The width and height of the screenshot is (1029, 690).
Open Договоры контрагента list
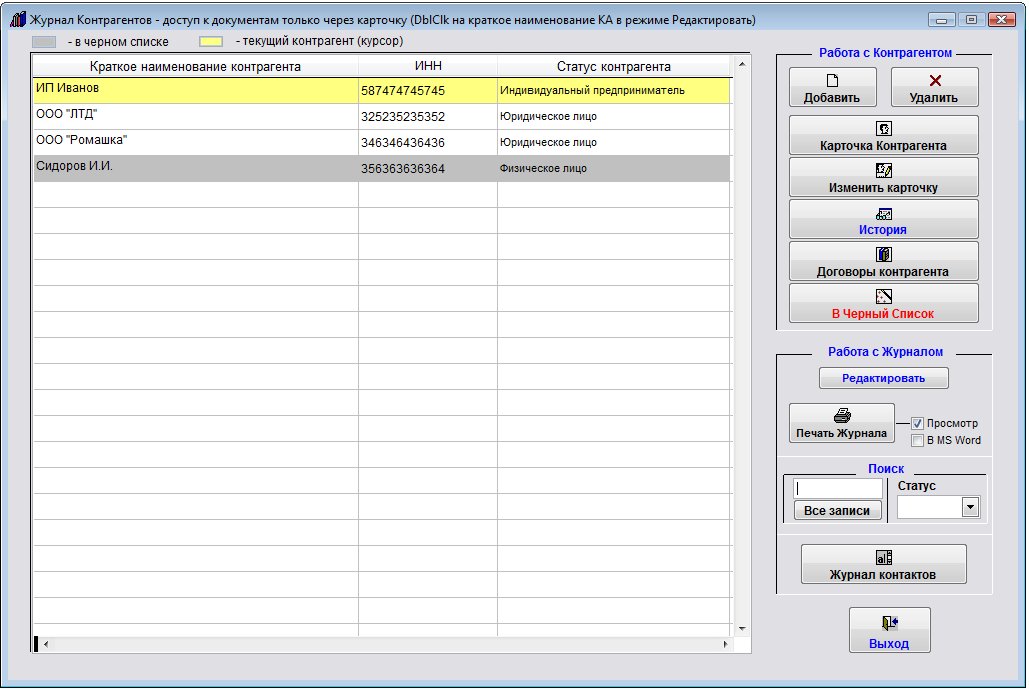pos(883,262)
